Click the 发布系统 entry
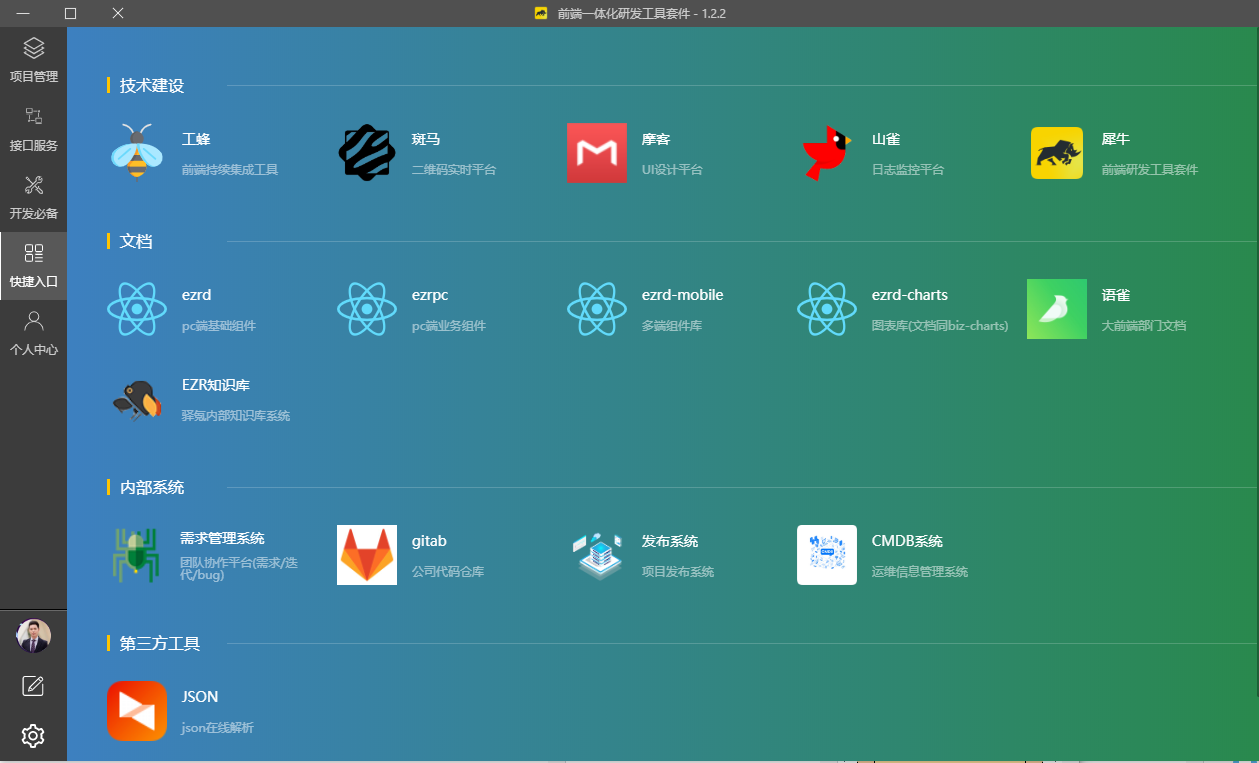This screenshot has height=763, width=1259. pos(669,542)
